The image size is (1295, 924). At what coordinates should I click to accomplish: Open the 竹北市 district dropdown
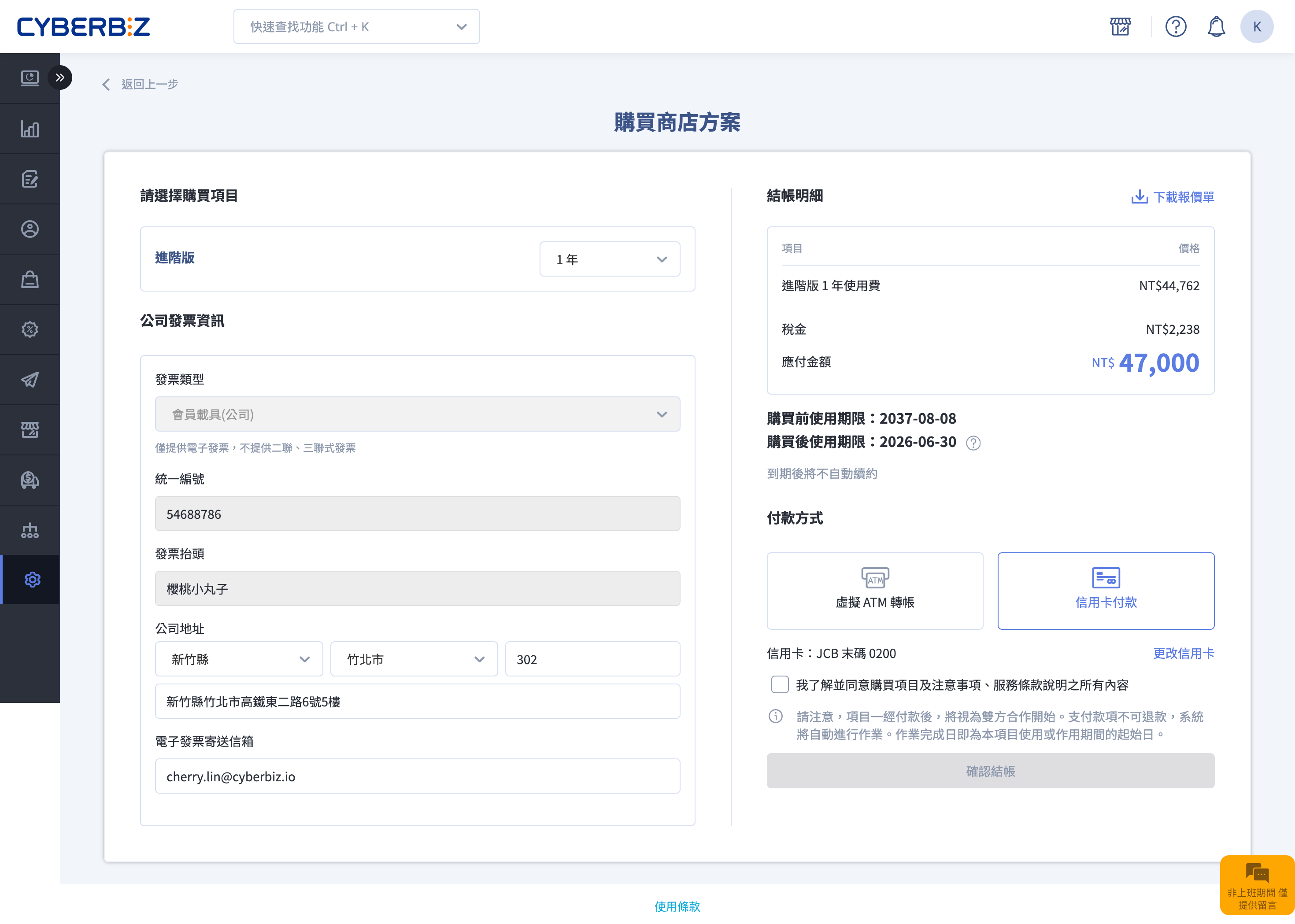[x=414, y=659]
